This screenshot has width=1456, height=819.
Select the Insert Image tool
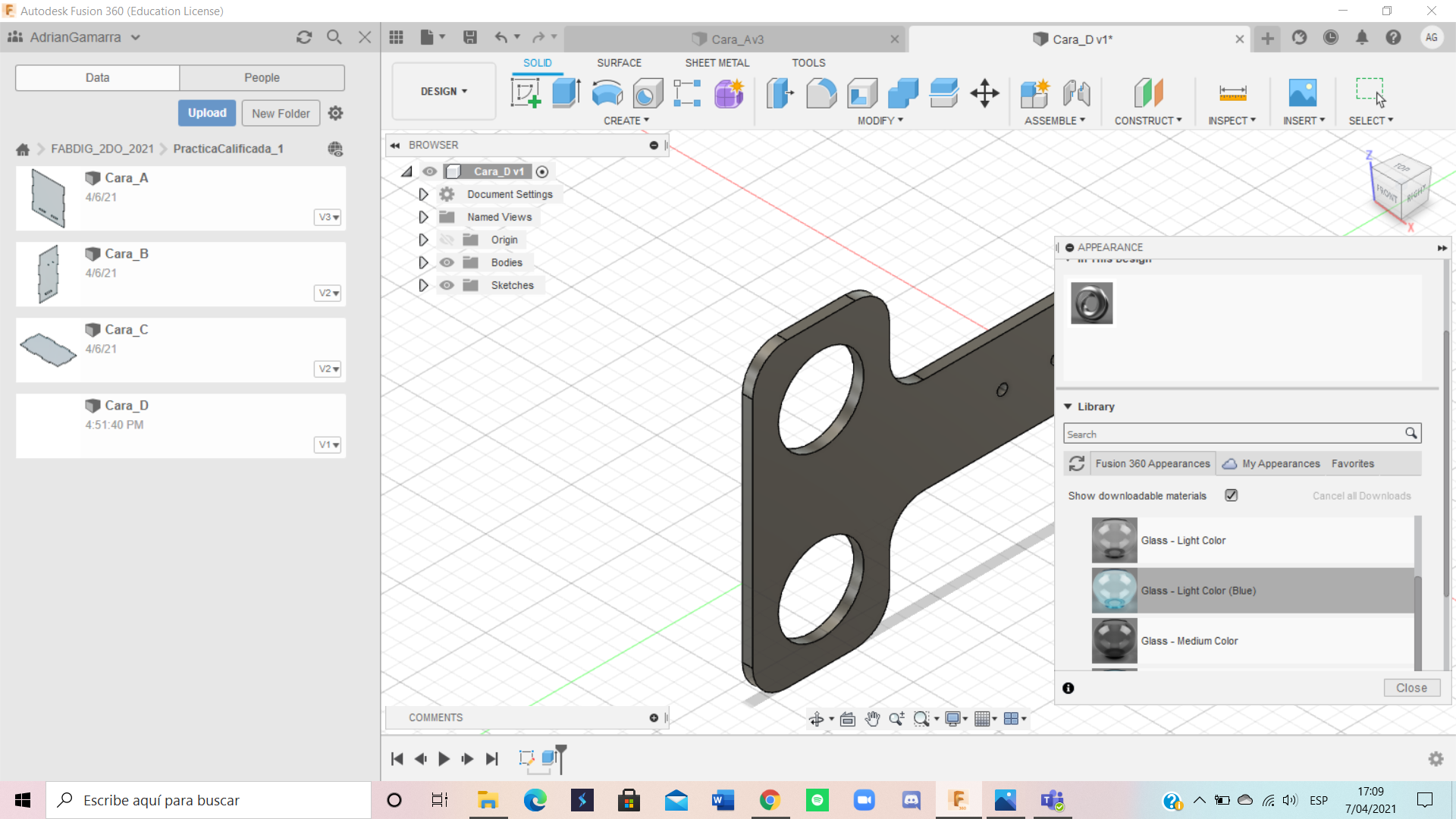1303,93
